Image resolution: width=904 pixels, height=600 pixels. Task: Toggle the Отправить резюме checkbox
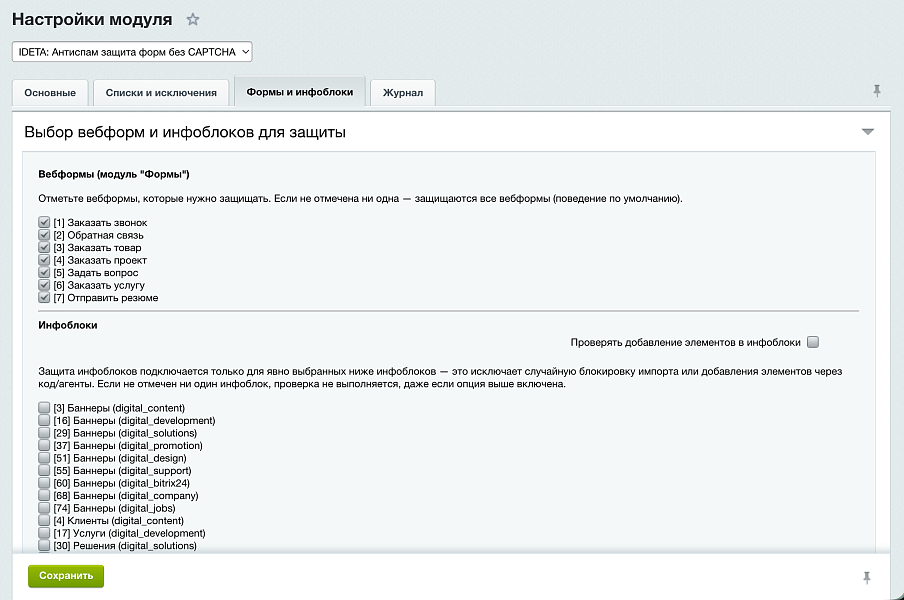click(x=44, y=297)
